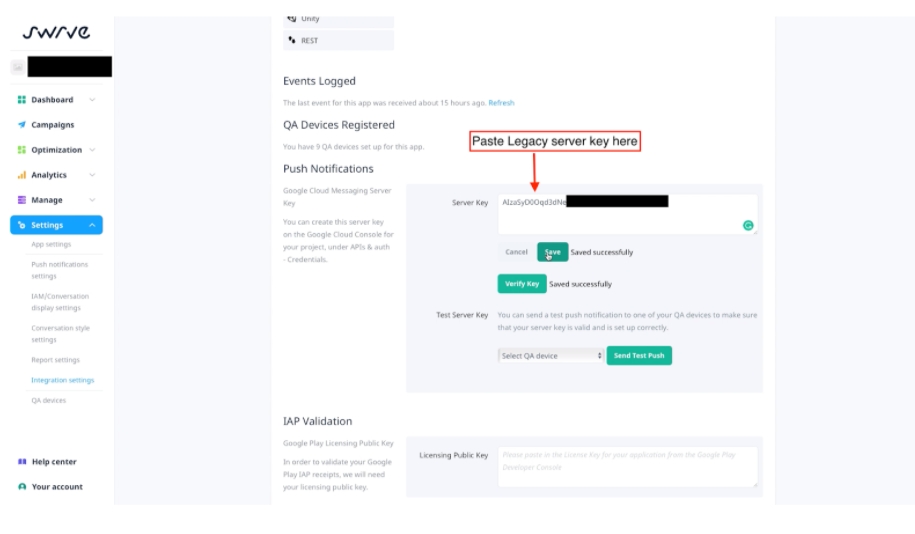Expand the Dashboard chevron

[92, 100]
